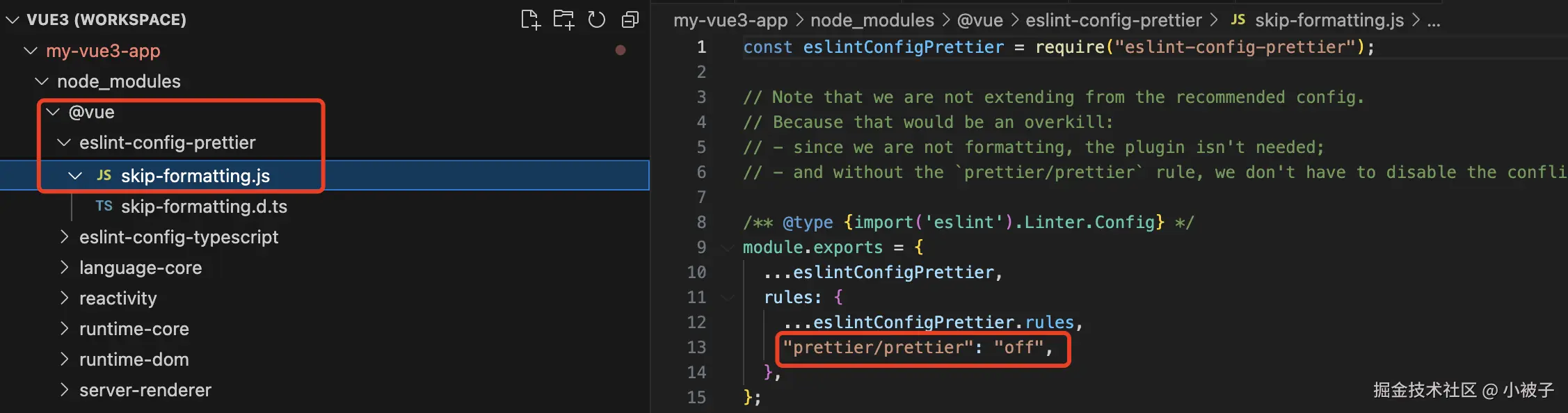1568x413 pixels.
Task: Open skip-formatting.d.ts in the file tree
Action: pyautogui.click(x=203, y=206)
